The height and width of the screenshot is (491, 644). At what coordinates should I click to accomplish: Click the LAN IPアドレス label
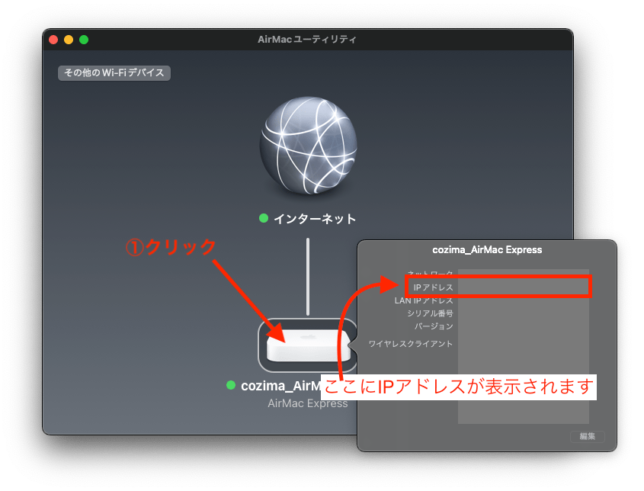(423, 301)
